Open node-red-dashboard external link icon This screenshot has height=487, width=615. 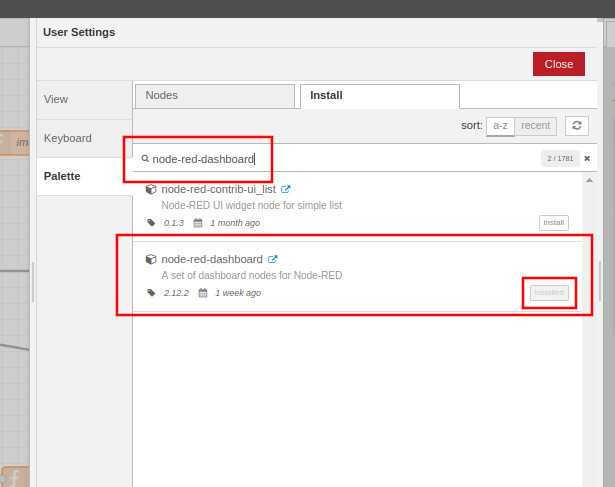(273, 259)
